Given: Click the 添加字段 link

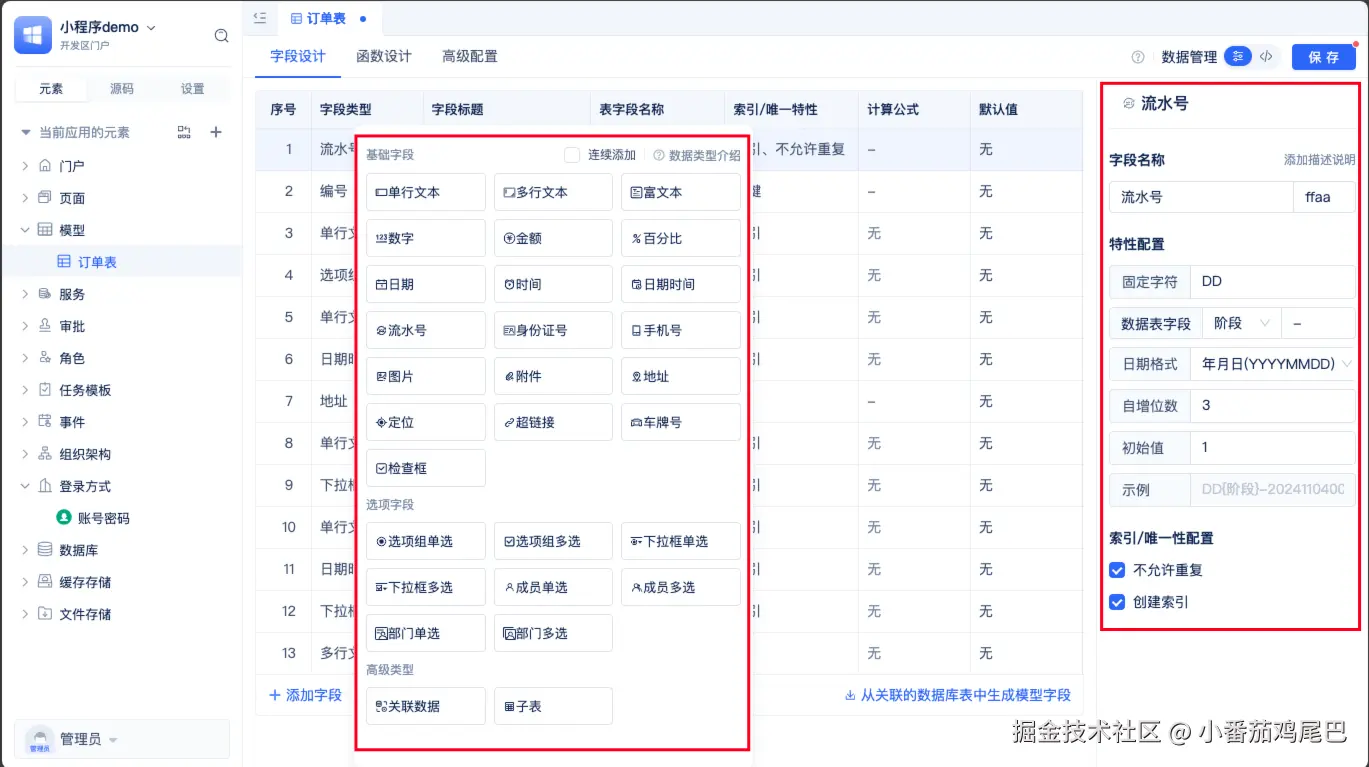Looking at the screenshot, I should [x=306, y=694].
